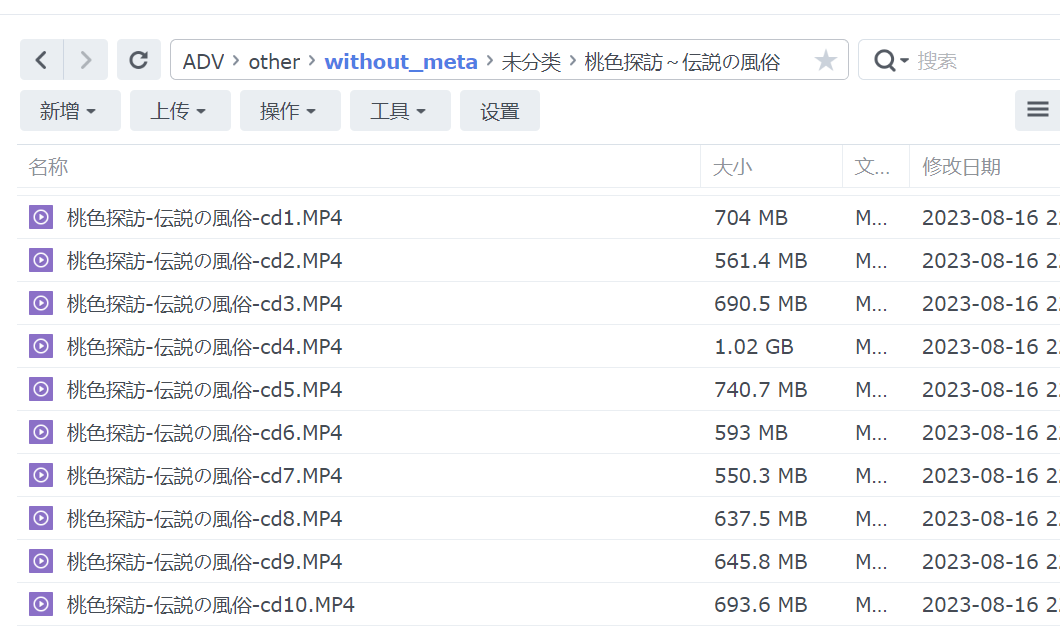Screen dimensions: 1060x631
Task: Open the 新增 dropdown
Action: click(x=70, y=110)
